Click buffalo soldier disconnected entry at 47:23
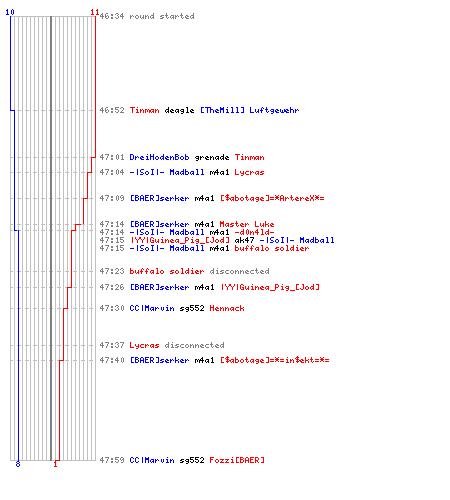The height and width of the screenshot is (500, 450). click(199, 271)
